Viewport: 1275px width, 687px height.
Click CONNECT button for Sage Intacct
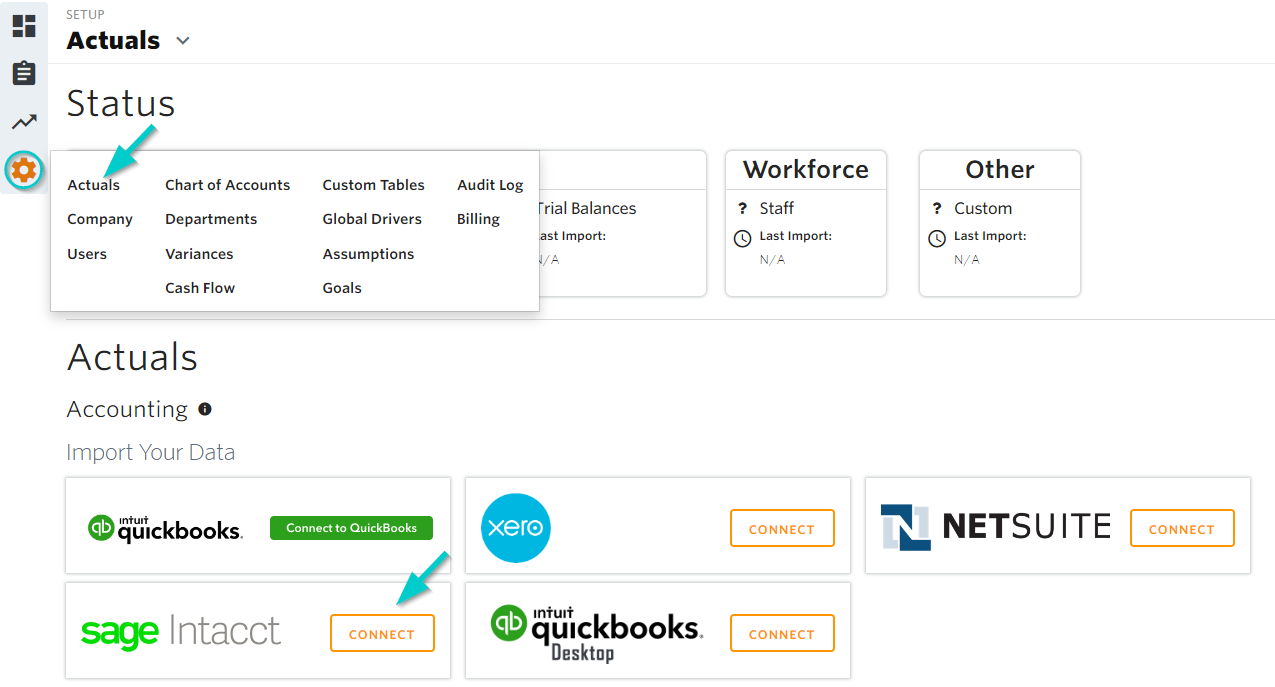[382, 633]
